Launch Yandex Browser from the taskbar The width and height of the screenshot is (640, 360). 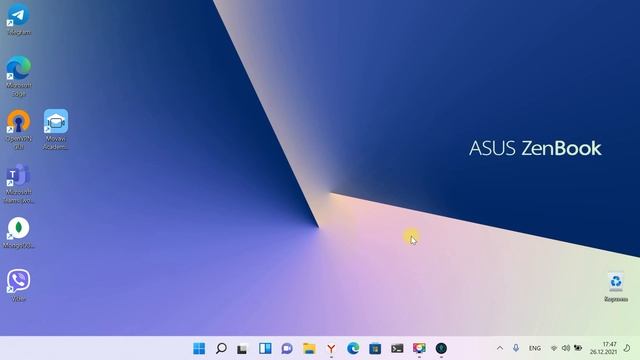click(331, 348)
